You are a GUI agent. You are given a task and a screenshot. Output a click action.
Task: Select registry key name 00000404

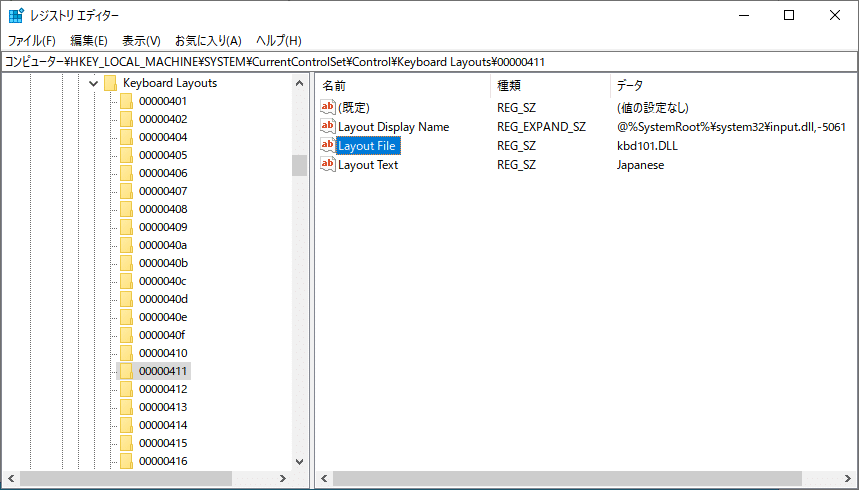tap(163, 138)
